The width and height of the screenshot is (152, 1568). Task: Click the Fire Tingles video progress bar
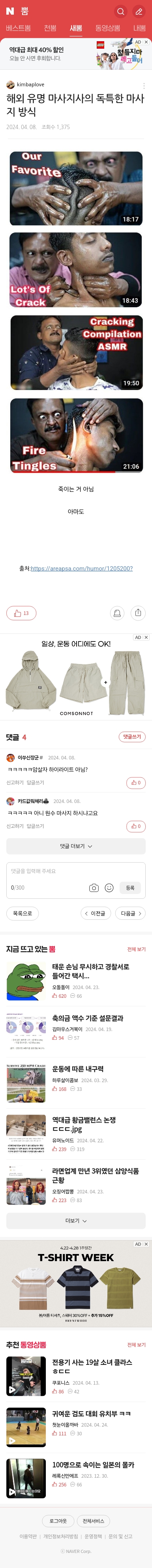[76, 472]
